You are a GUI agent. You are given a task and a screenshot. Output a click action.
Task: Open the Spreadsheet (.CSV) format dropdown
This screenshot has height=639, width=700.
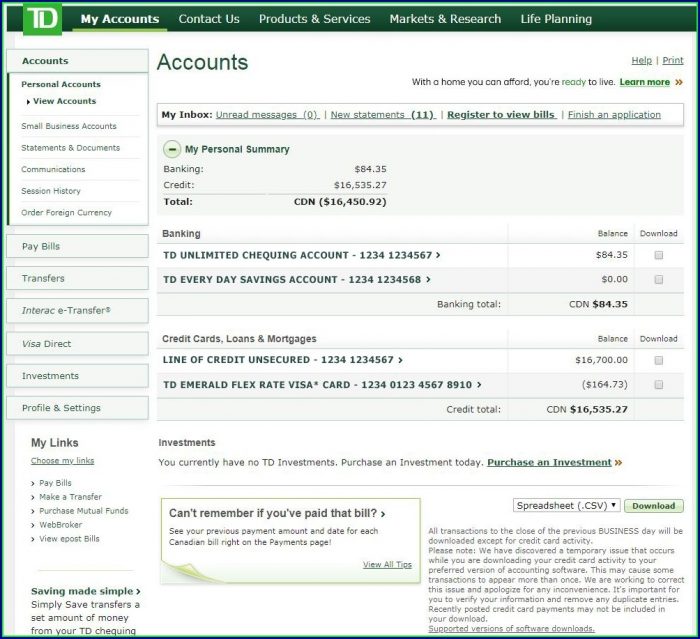pos(567,505)
